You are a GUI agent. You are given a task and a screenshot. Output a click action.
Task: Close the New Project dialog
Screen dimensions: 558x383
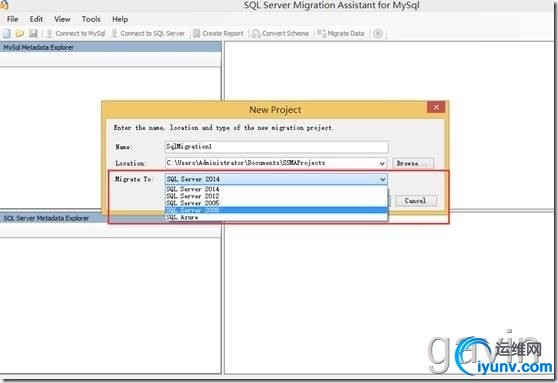436,107
